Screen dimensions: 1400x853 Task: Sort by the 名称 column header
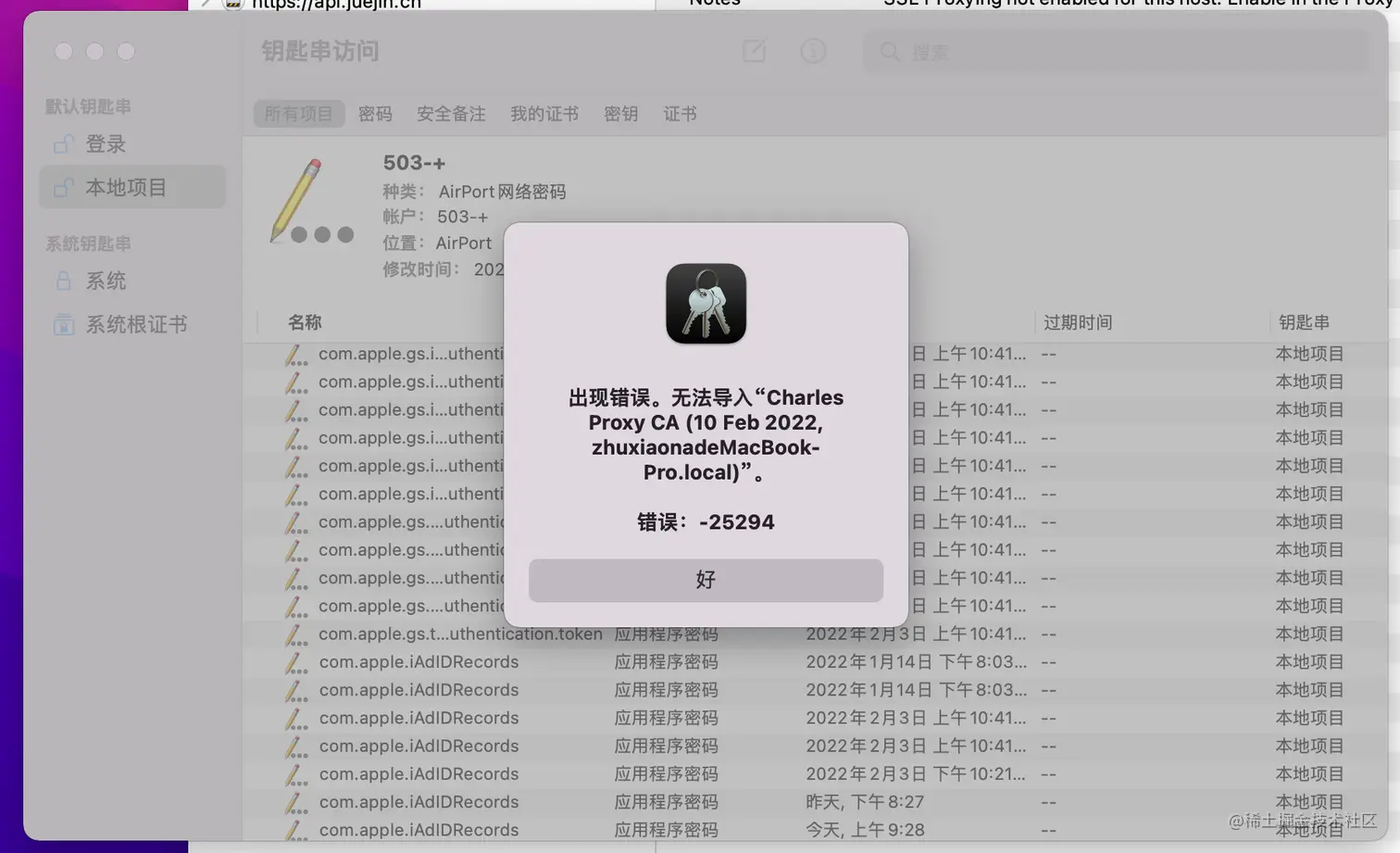(305, 322)
